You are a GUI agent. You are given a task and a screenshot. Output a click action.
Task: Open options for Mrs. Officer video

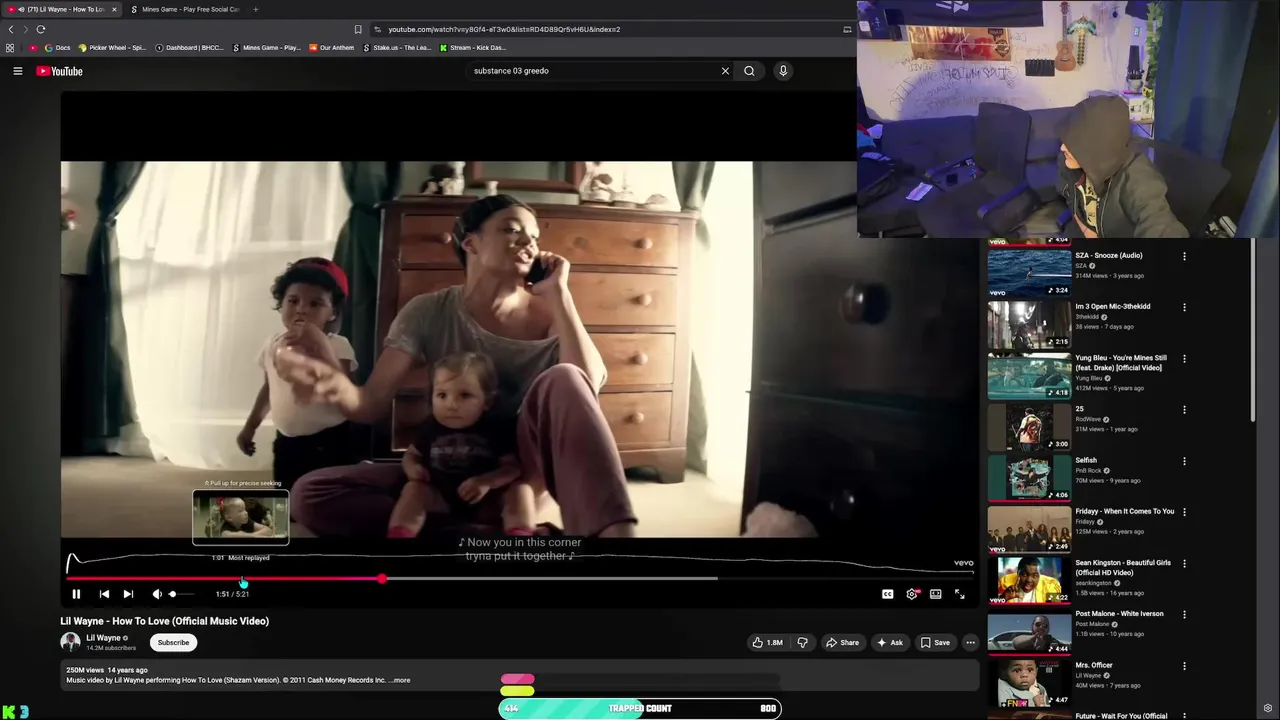1184,666
